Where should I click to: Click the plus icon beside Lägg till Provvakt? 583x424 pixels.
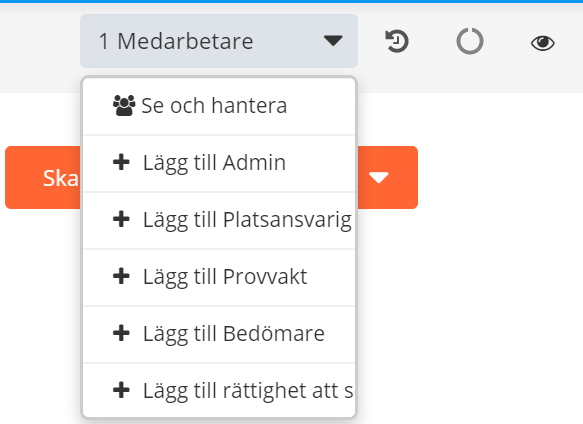(121, 276)
